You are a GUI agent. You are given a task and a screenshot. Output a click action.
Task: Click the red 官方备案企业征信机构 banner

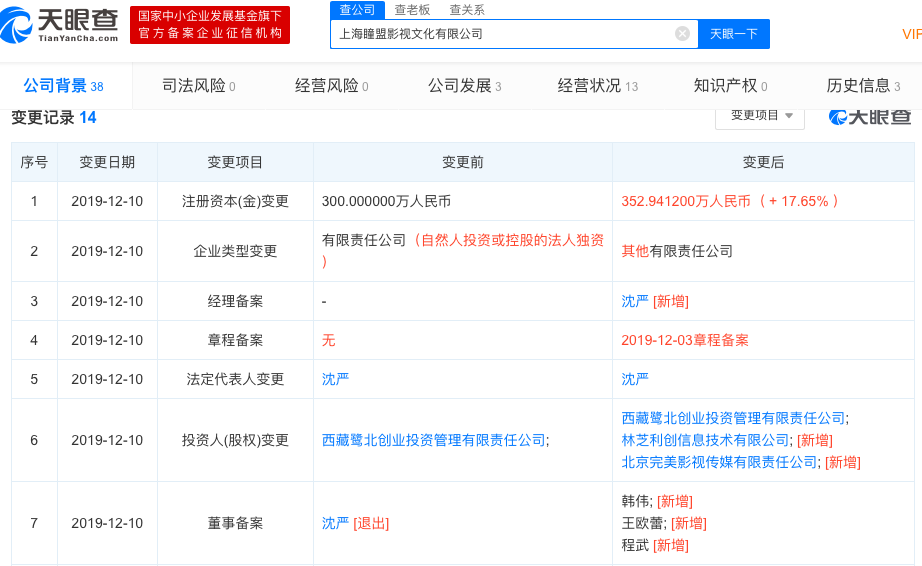point(210,25)
